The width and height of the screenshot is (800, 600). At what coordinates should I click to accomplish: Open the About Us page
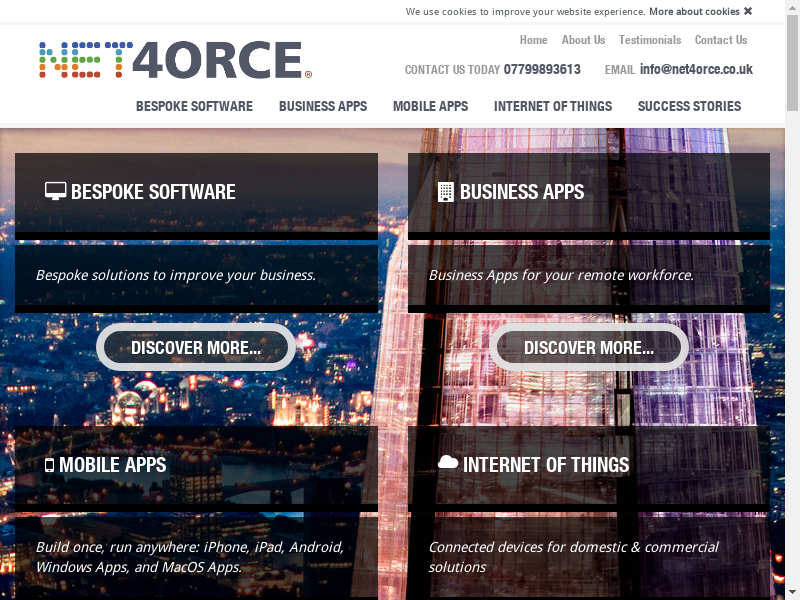(x=583, y=40)
